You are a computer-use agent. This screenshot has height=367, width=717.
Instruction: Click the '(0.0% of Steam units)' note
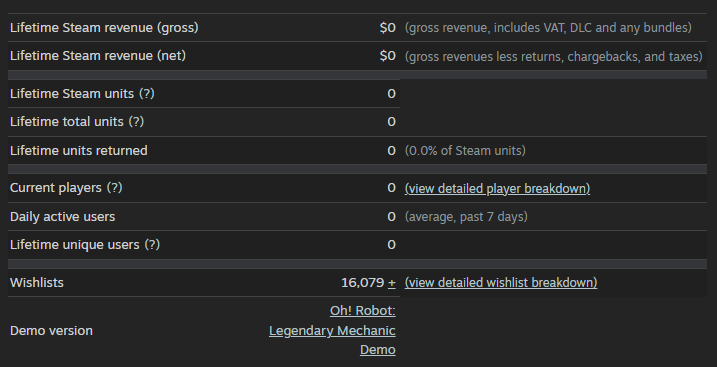point(465,151)
